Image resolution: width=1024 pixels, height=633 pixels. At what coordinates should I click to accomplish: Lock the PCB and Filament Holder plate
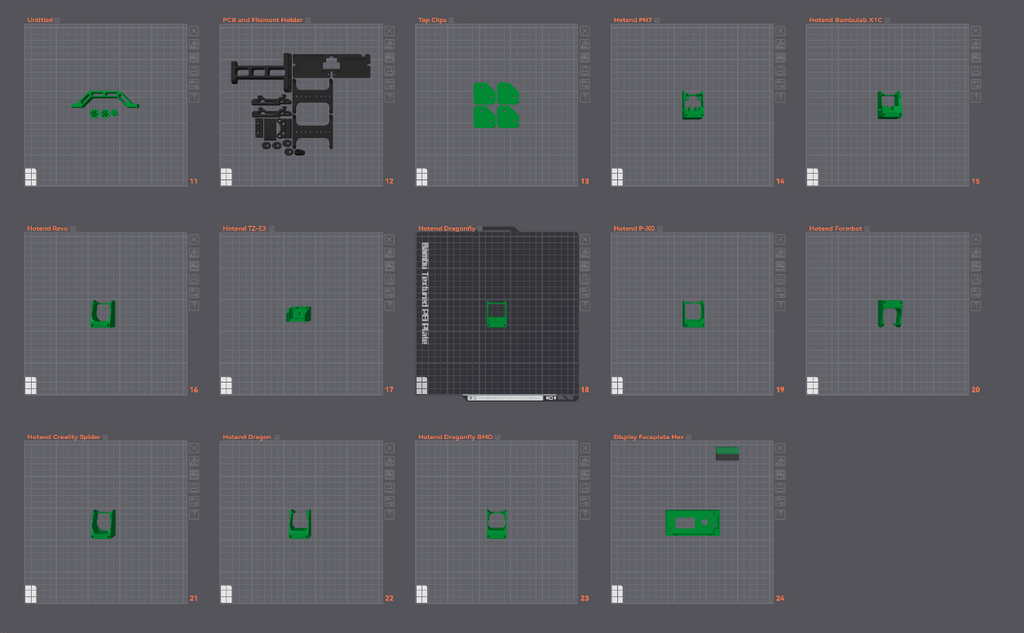pos(389,71)
